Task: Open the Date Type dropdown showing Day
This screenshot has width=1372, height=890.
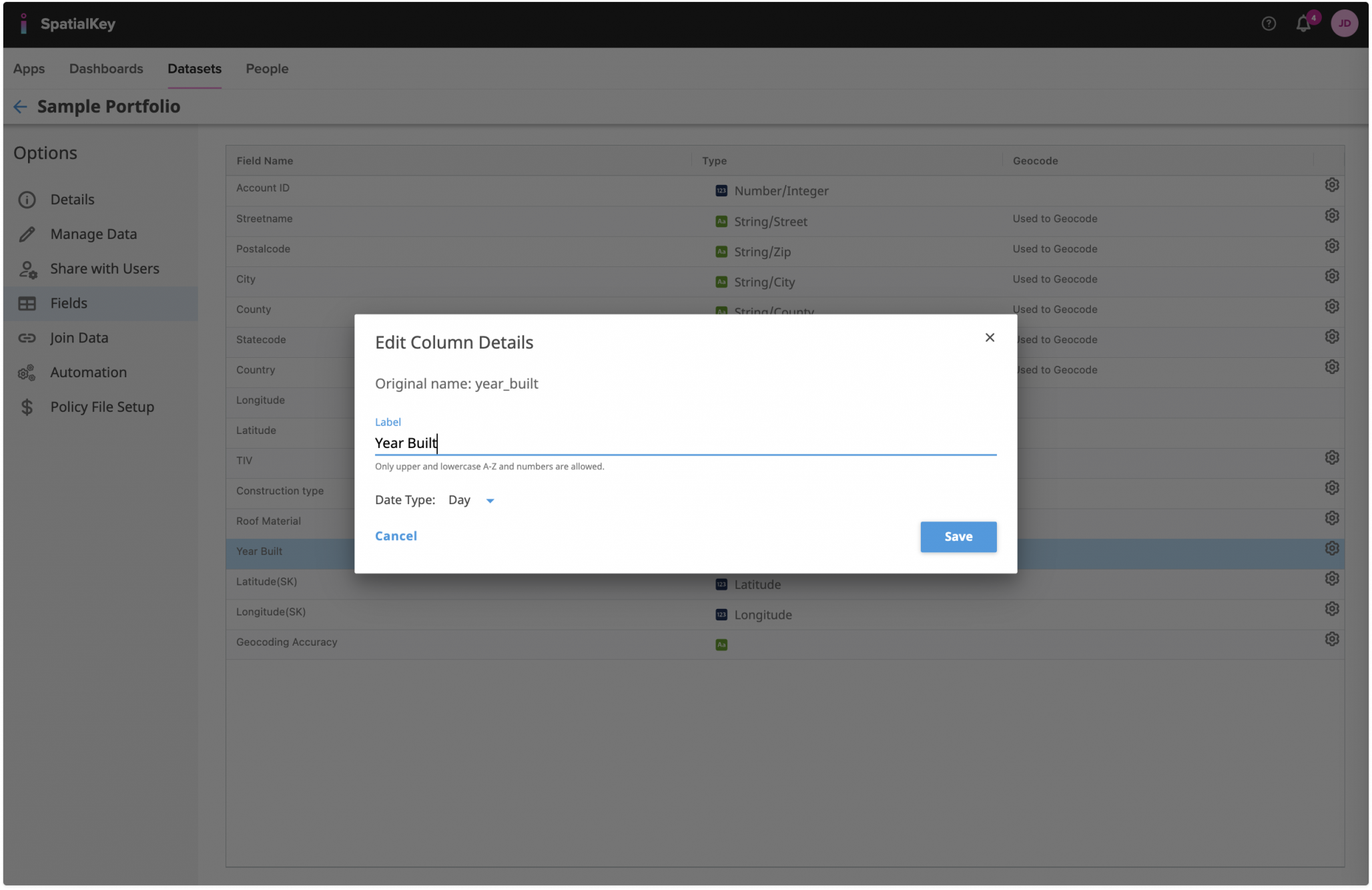Action: tap(471, 499)
